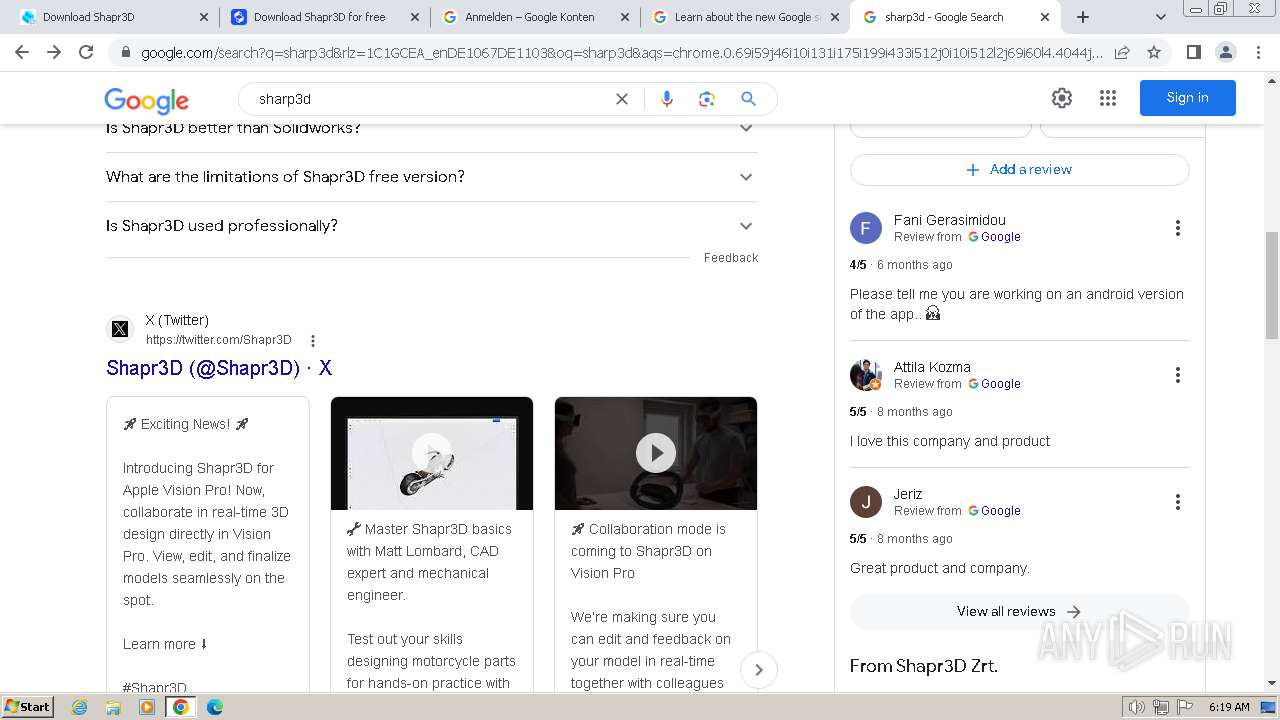
Task: Click the taskbar clock 6:19 AM
Action: [1228, 707]
